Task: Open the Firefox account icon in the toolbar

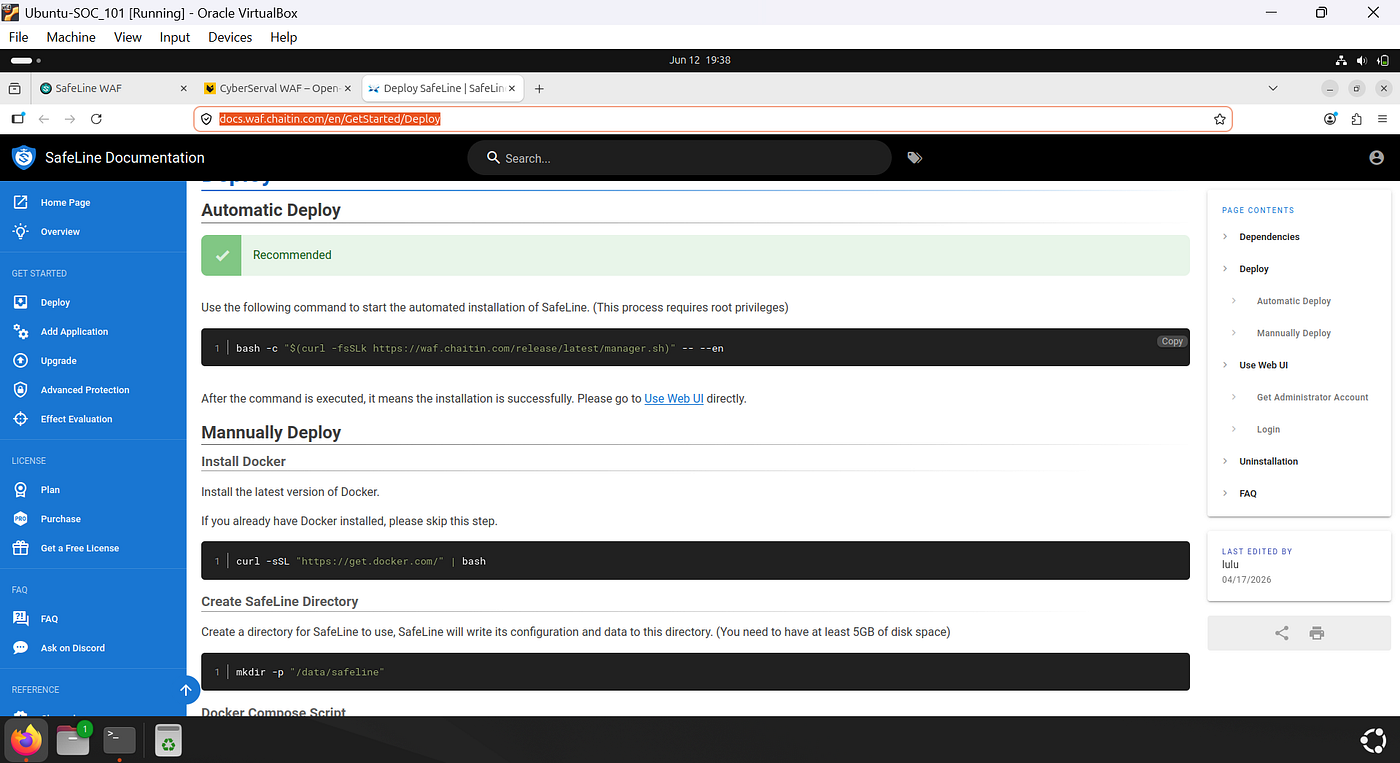Action: pyautogui.click(x=1330, y=119)
